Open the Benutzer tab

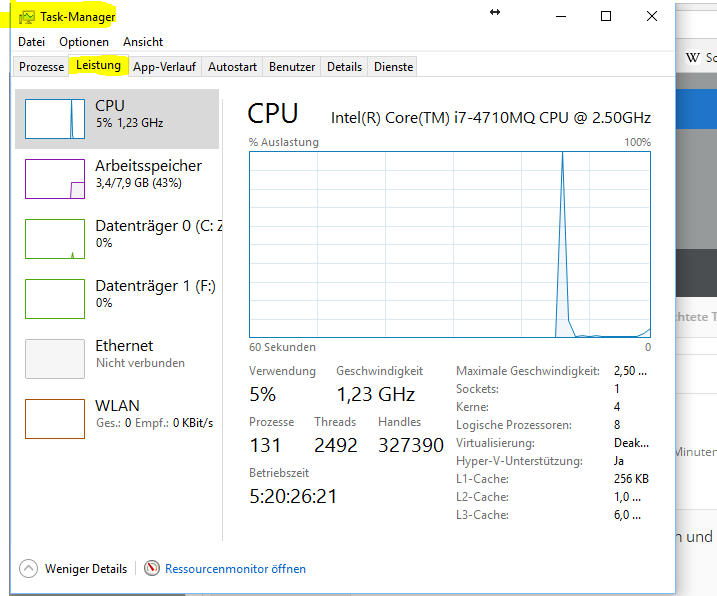click(x=292, y=67)
